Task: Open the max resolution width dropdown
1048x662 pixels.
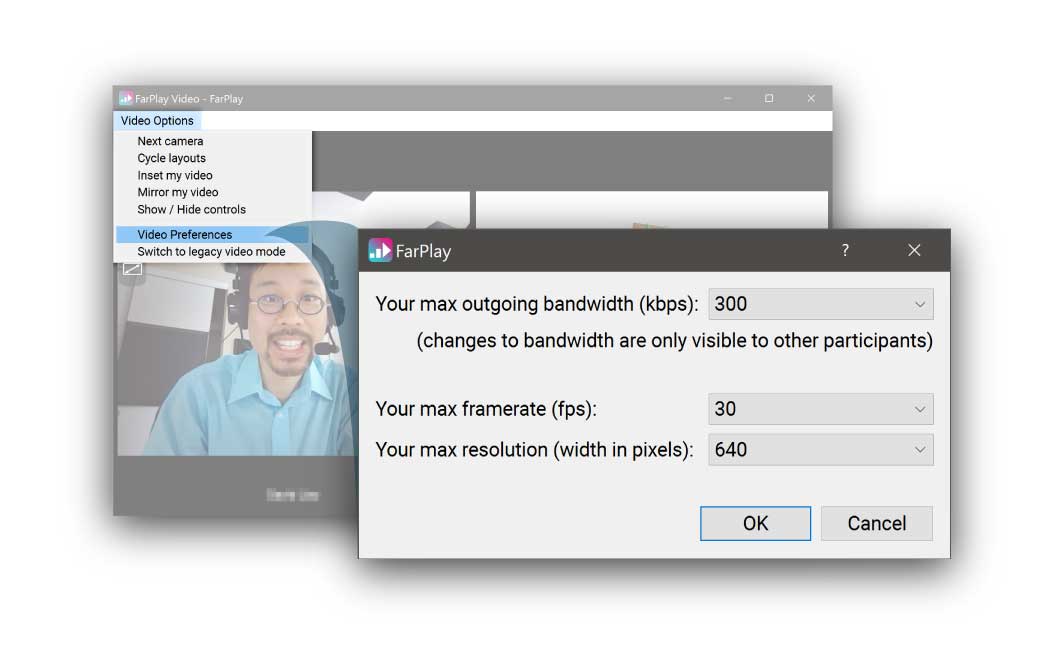Action: [x=820, y=450]
